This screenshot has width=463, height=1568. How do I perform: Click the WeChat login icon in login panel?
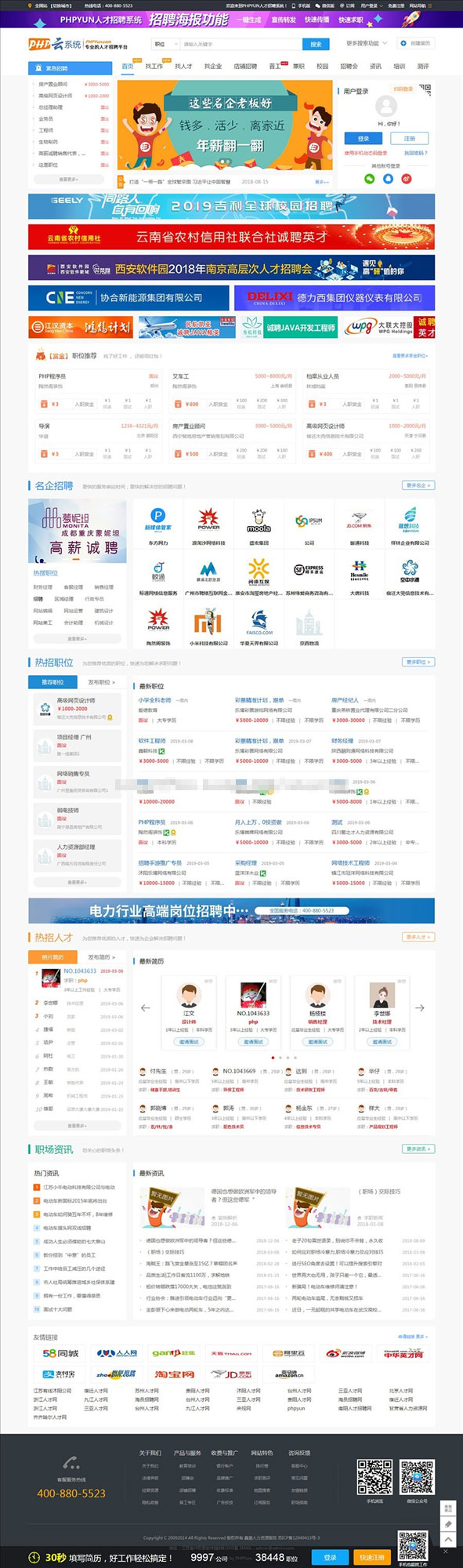pyautogui.click(x=369, y=179)
